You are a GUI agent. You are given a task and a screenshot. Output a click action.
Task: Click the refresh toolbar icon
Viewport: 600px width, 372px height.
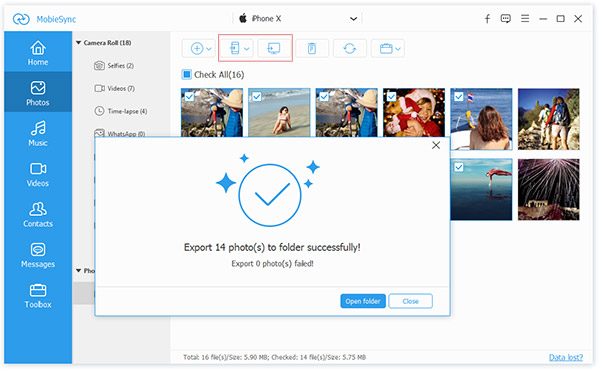pos(349,48)
